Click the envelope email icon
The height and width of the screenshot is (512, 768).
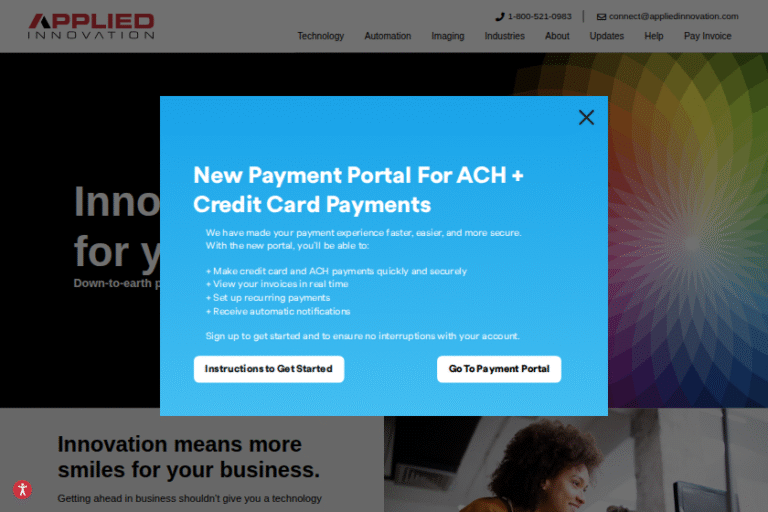click(601, 17)
